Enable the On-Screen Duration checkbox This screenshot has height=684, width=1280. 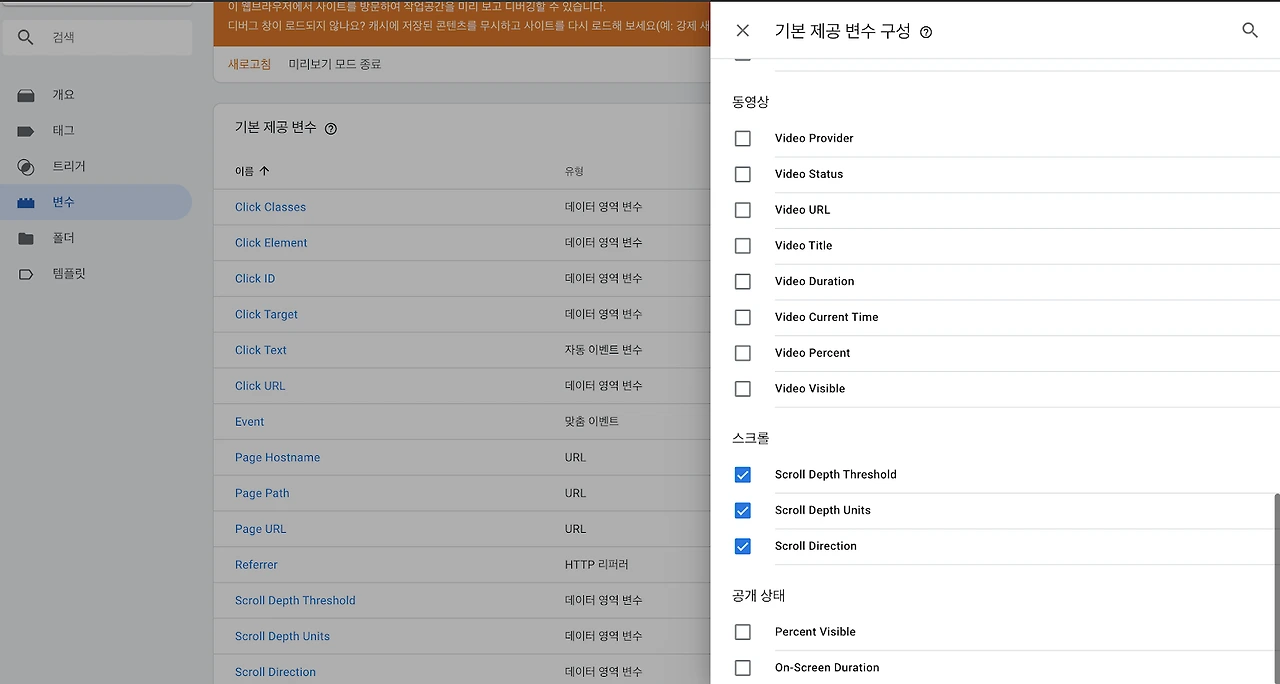point(743,668)
